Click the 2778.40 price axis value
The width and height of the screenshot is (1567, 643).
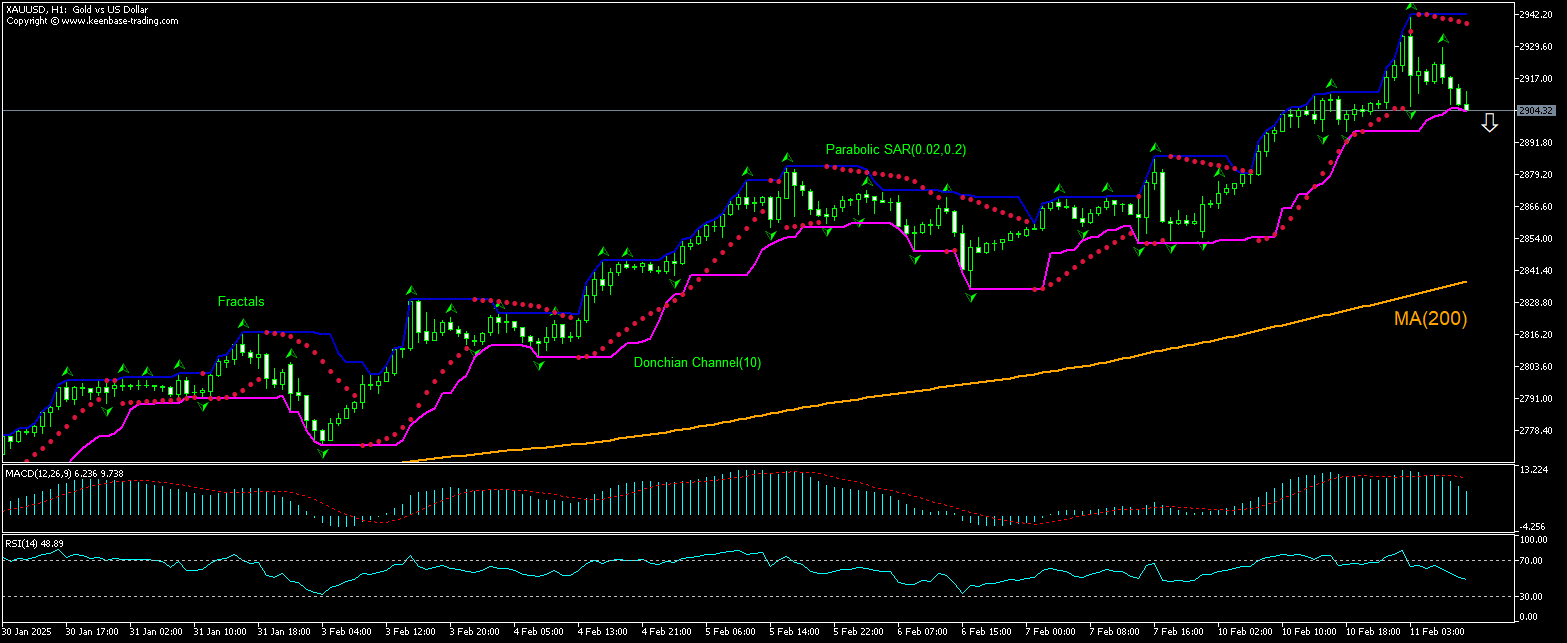coord(1535,431)
